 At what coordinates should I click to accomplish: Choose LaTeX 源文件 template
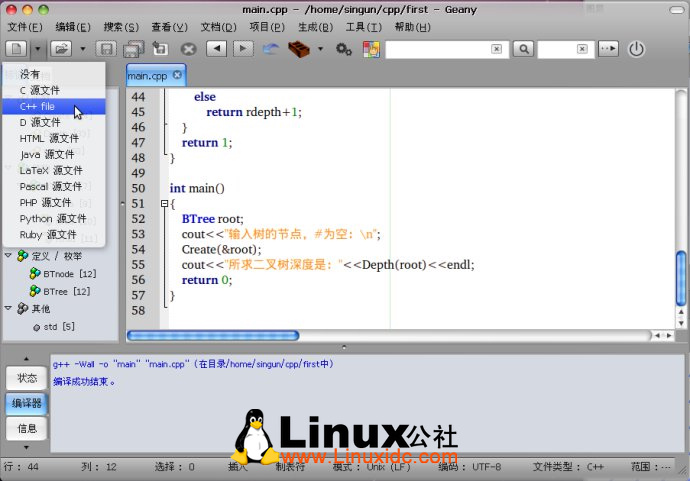54,170
